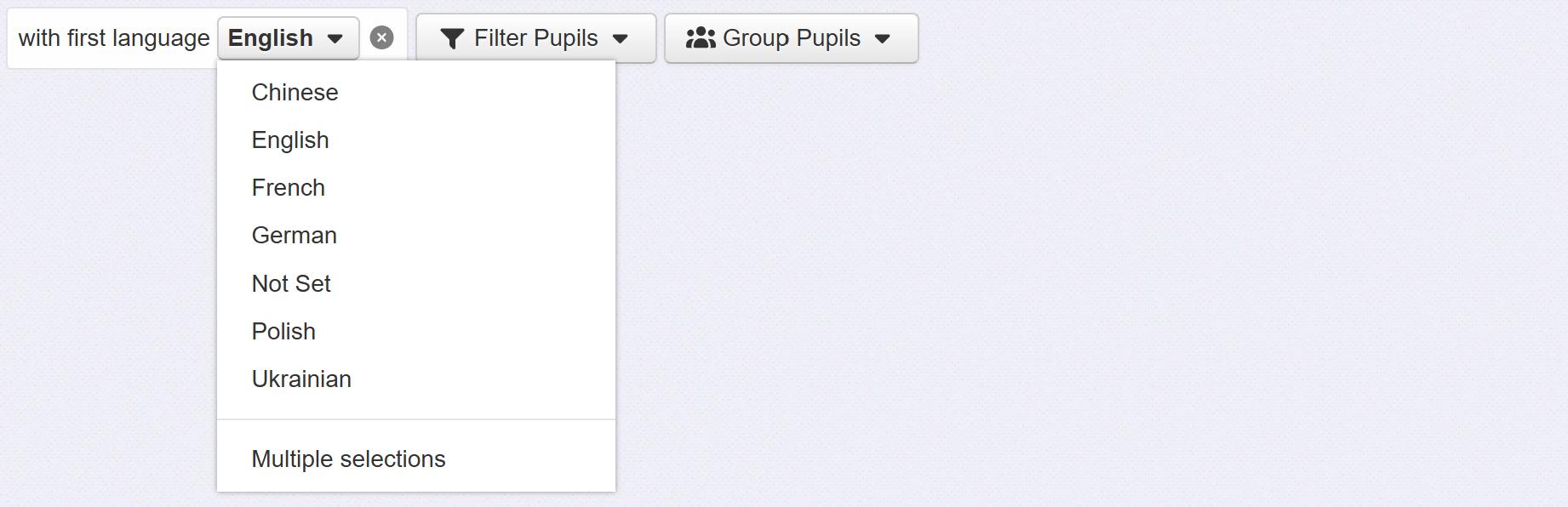This screenshot has width=1568, height=507.
Task: Expand the Filter Pupils dropdown arrow
Action: 621,39
